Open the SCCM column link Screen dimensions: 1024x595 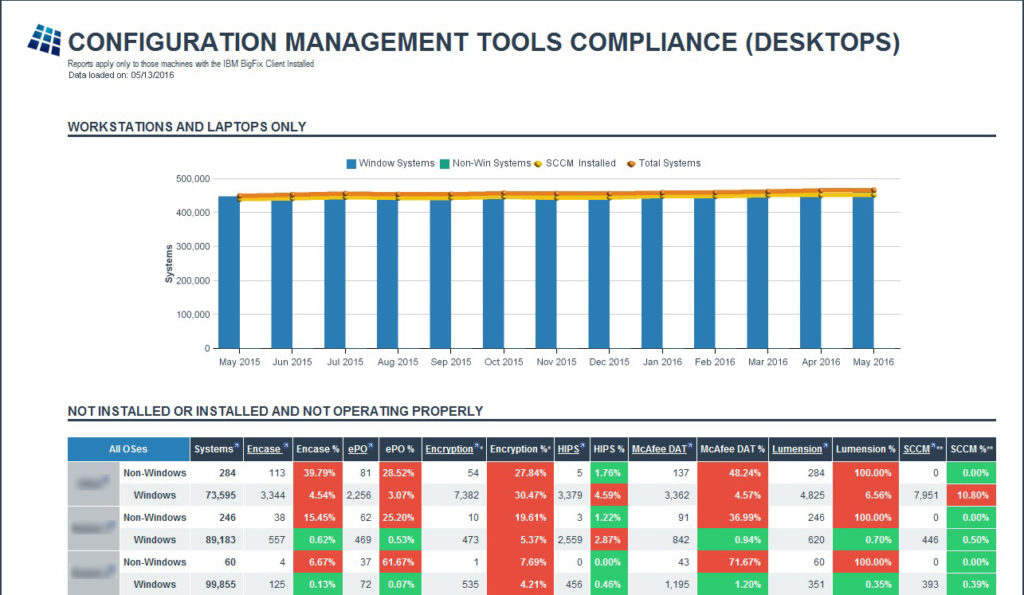point(916,449)
